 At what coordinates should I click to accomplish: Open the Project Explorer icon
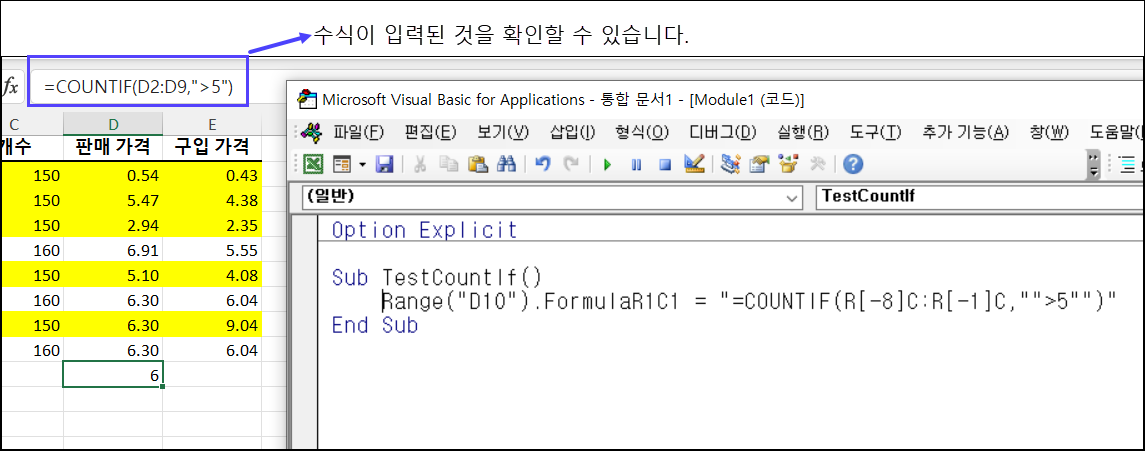729,165
